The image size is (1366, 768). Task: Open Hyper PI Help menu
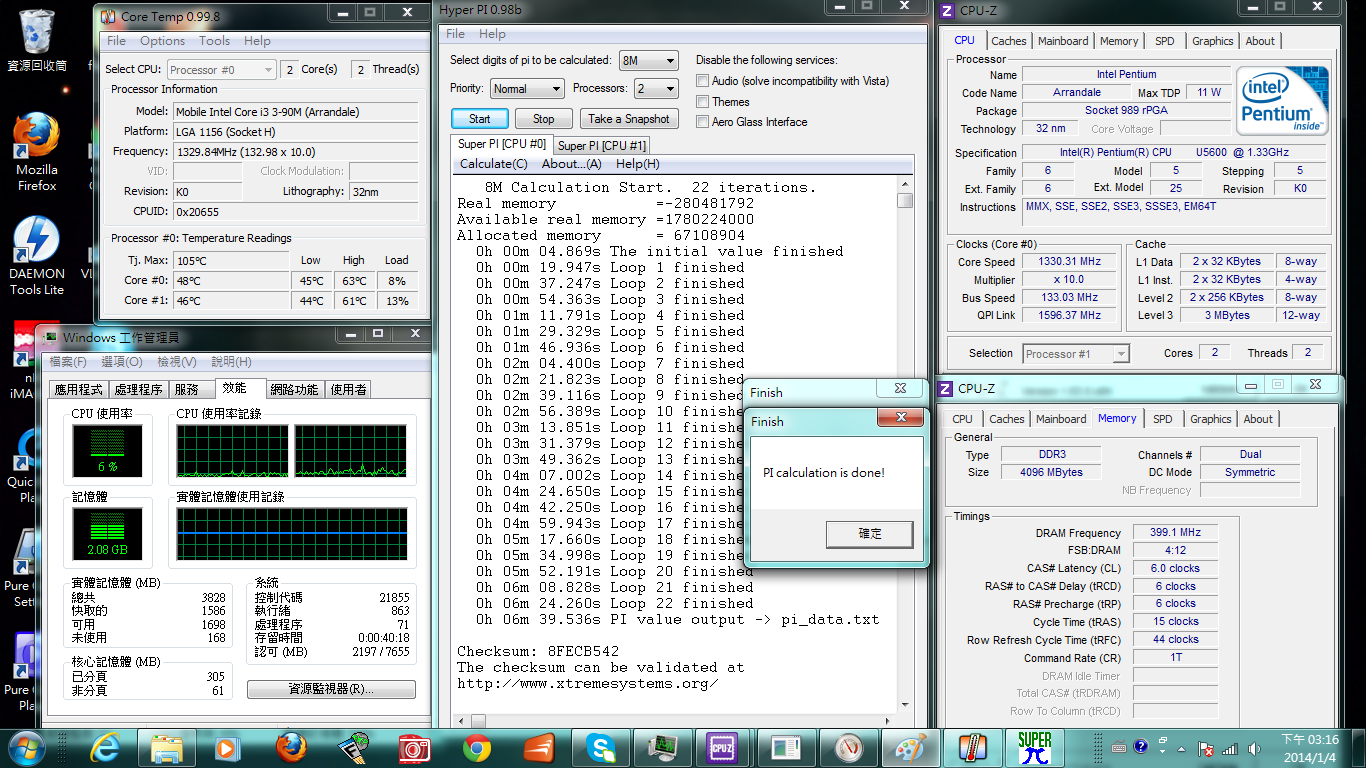pyautogui.click(x=492, y=34)
